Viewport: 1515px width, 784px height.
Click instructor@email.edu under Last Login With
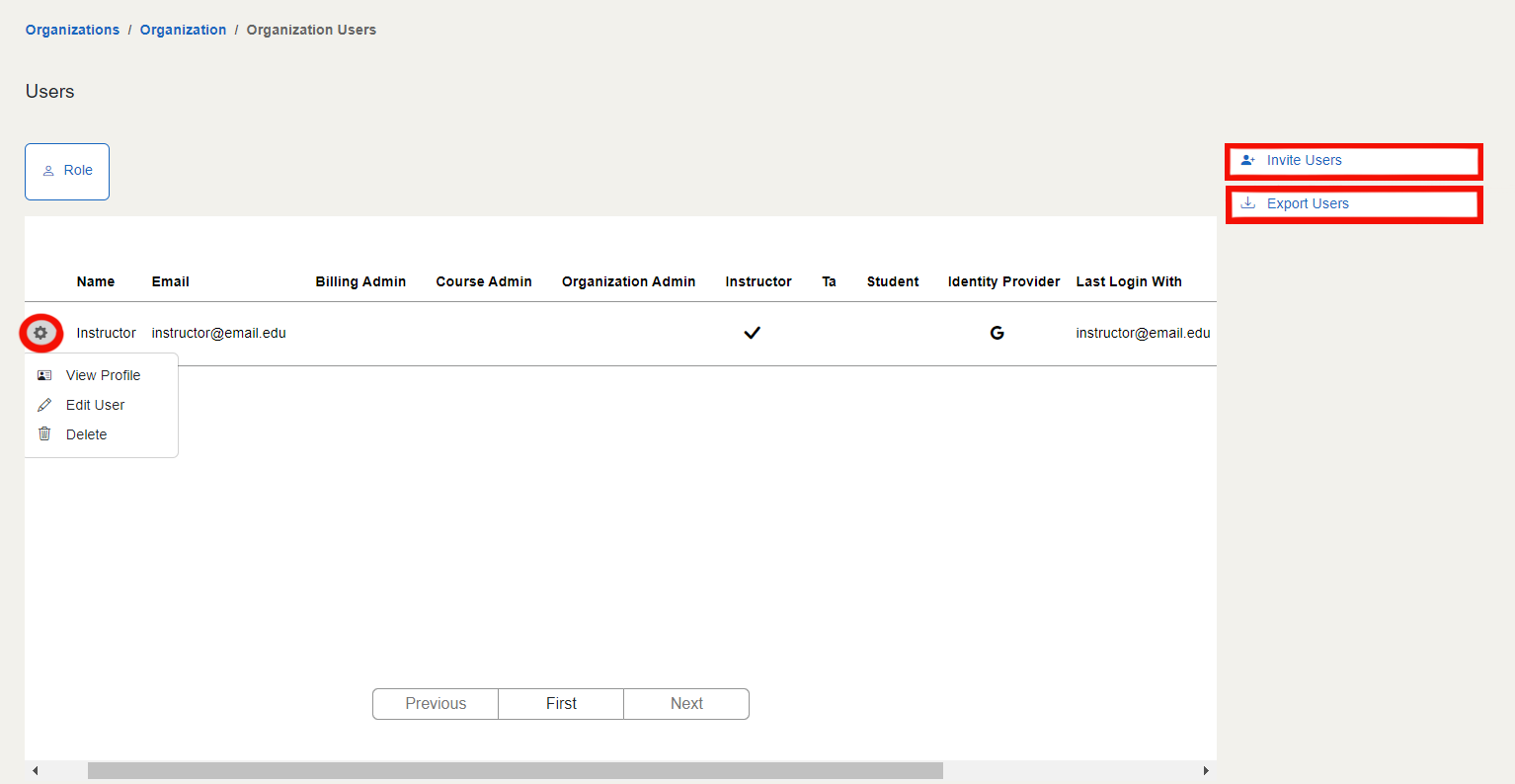1143,333
